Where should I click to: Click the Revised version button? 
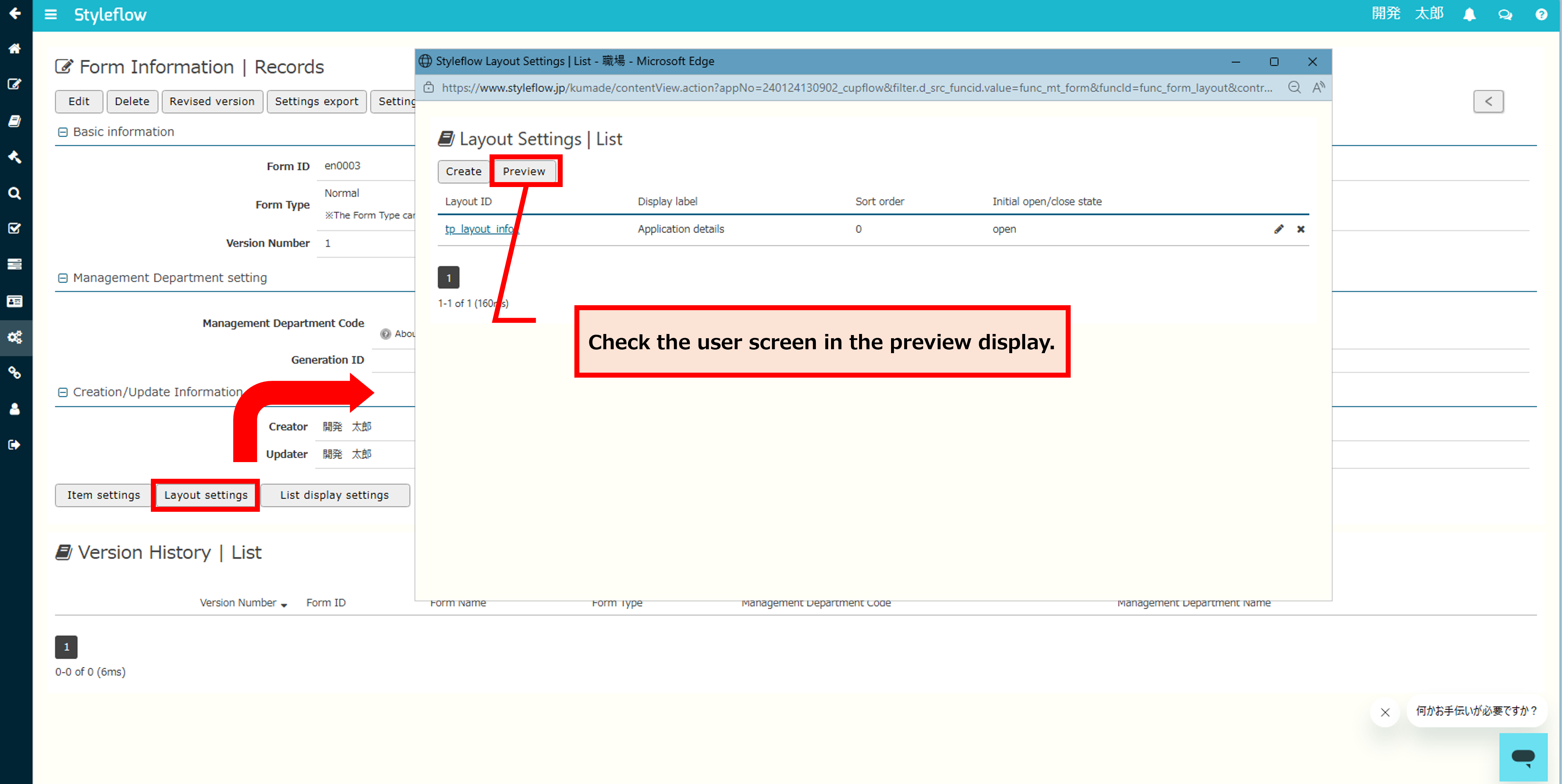pos(212,101)
